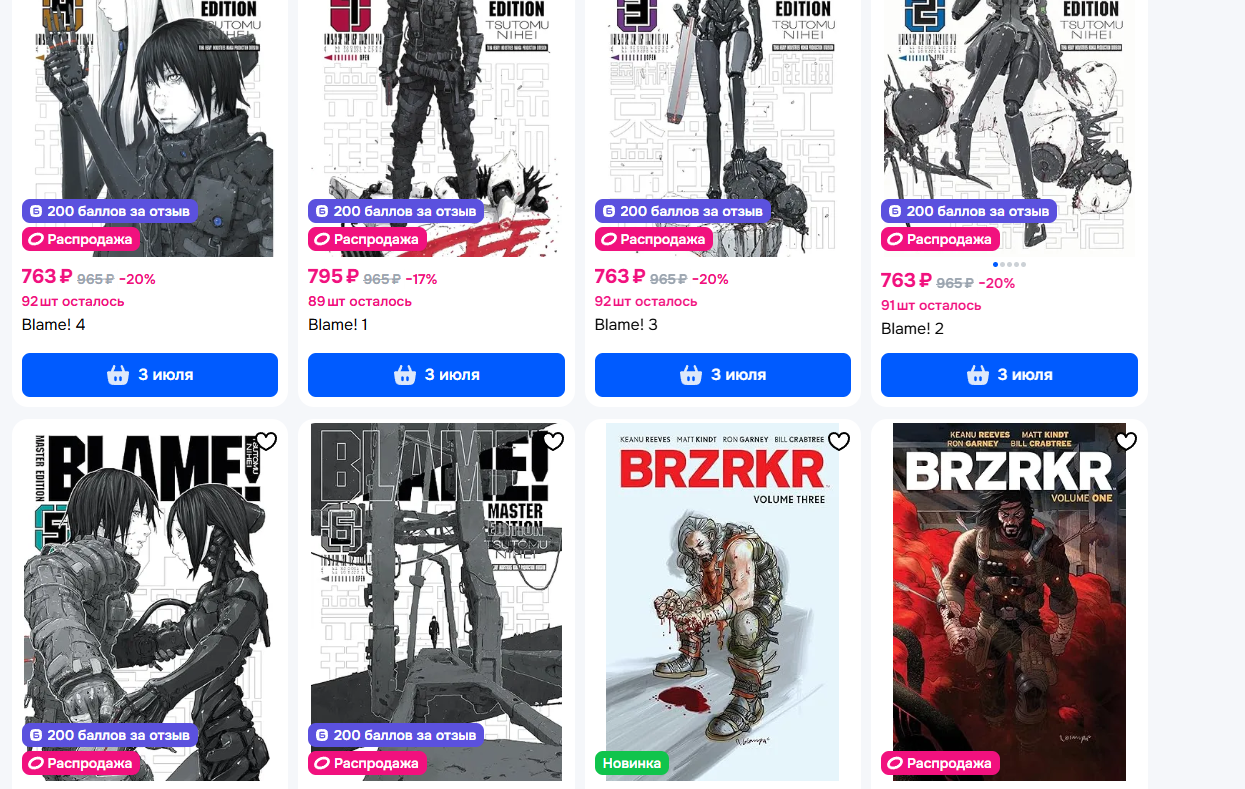The image size is (1245, 789).
Task: Open the Blame! 2 product title
Action: click(913, 329)
